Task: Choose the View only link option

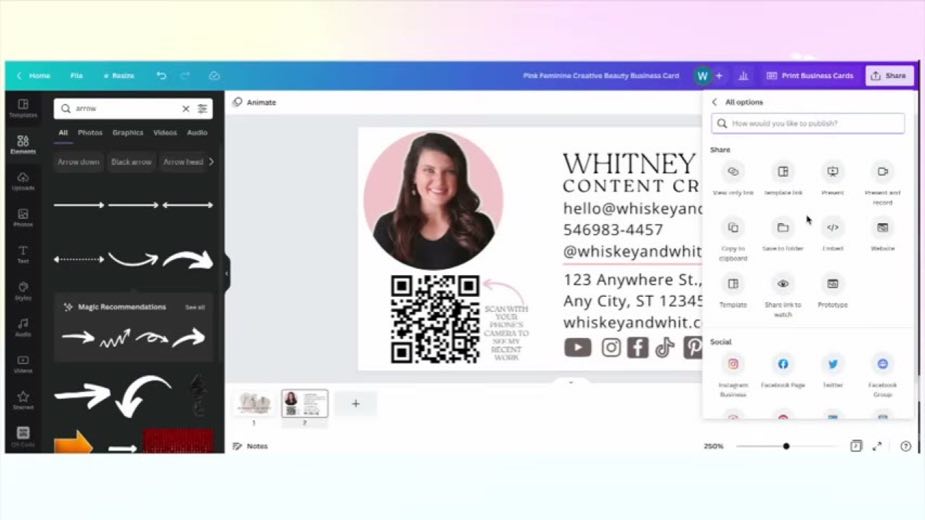Action: pyautogui.click(x=733, y=179)
